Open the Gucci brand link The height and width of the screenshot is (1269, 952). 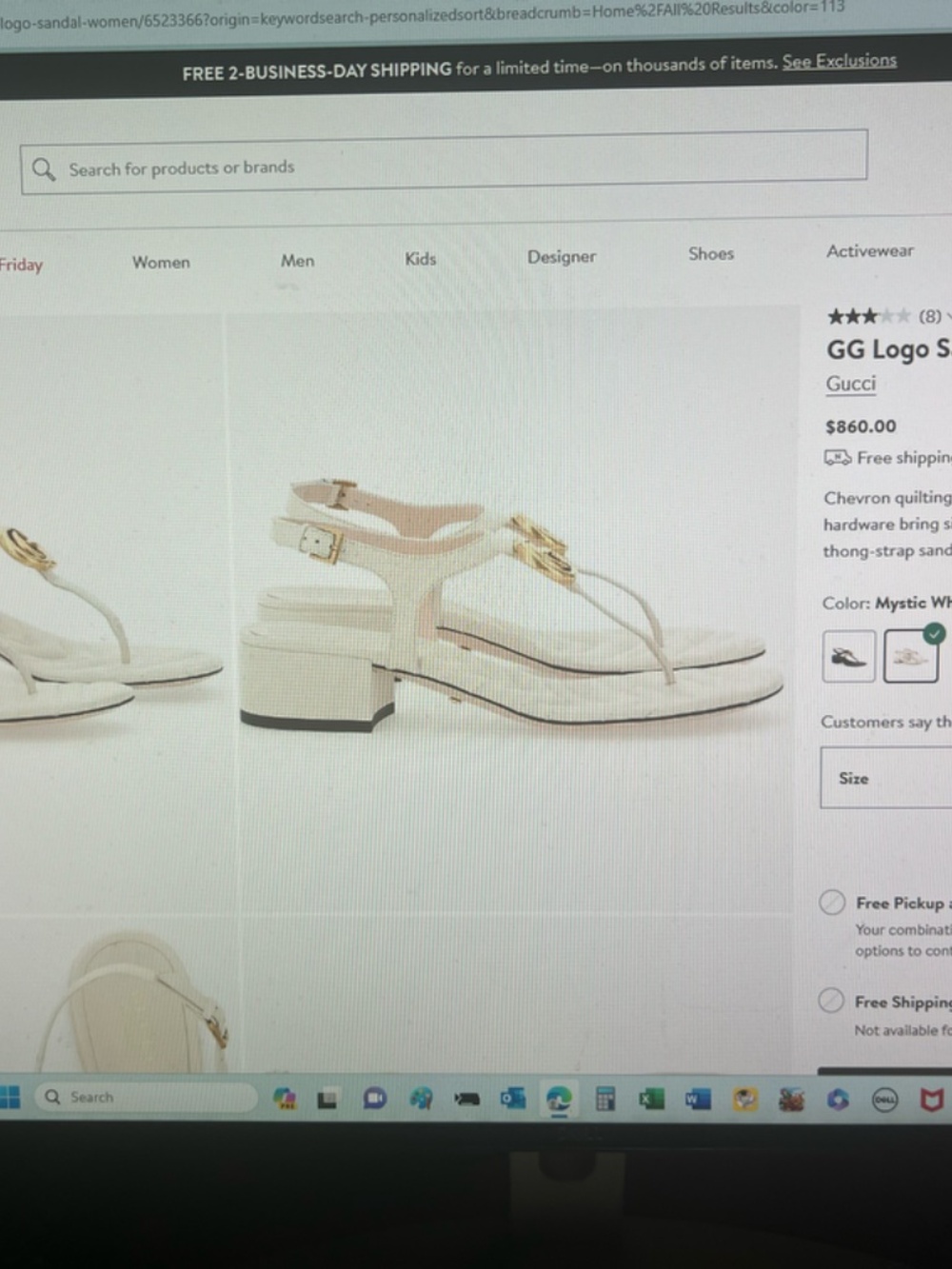tap(851, 384)
